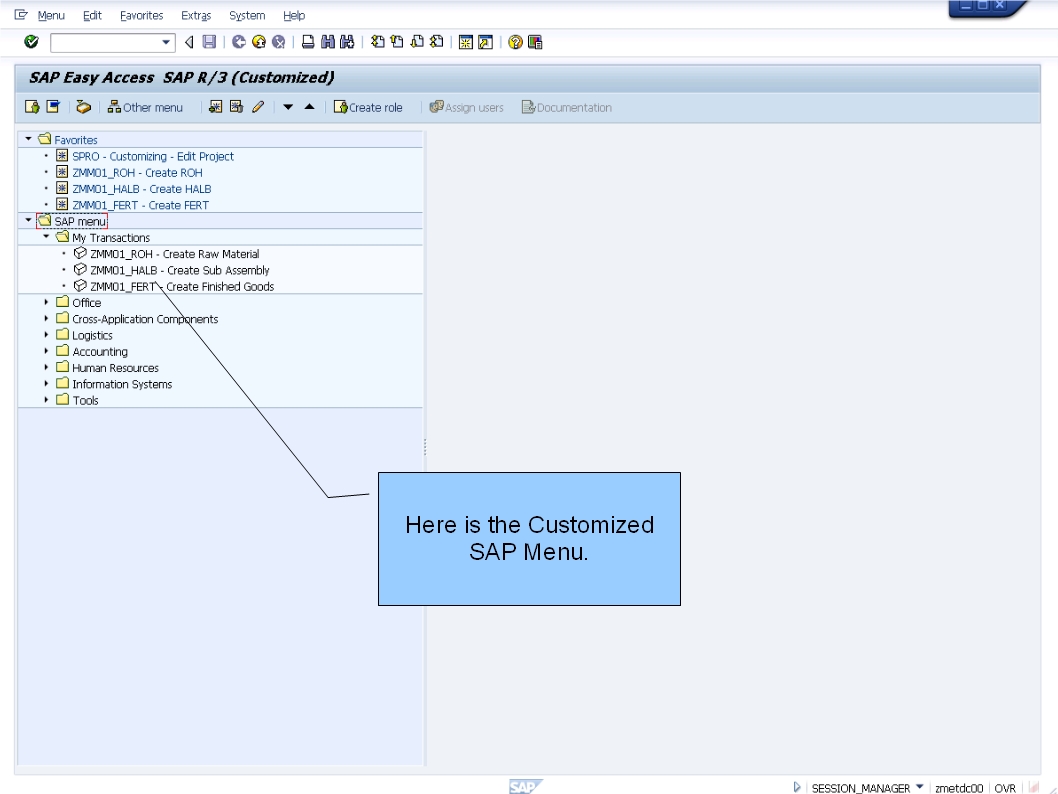This screenshot has height=794, width=1058.
Task: Click the Other menu button
Action: [x=146, y=107]
